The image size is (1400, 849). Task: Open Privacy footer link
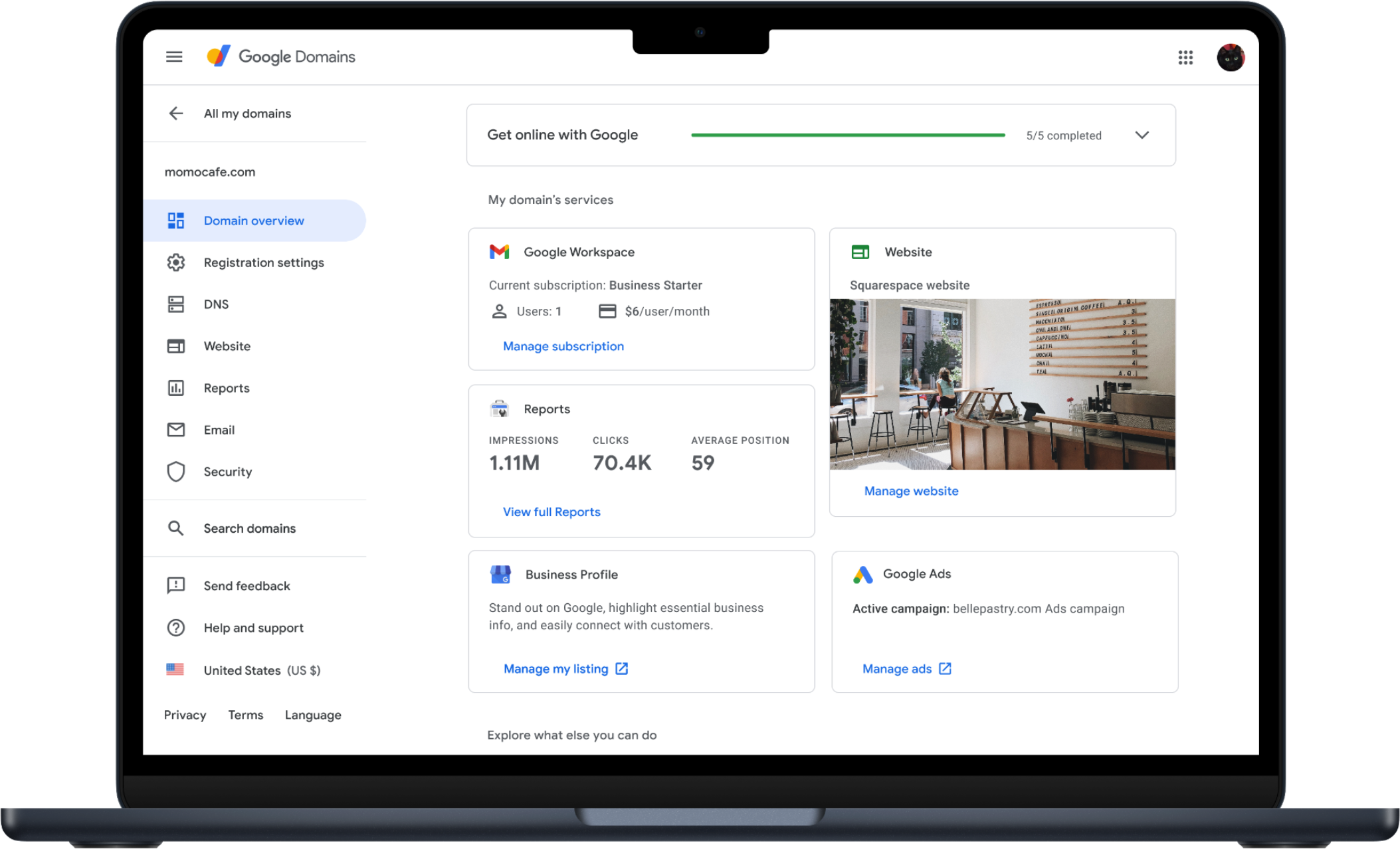(185, 715)
